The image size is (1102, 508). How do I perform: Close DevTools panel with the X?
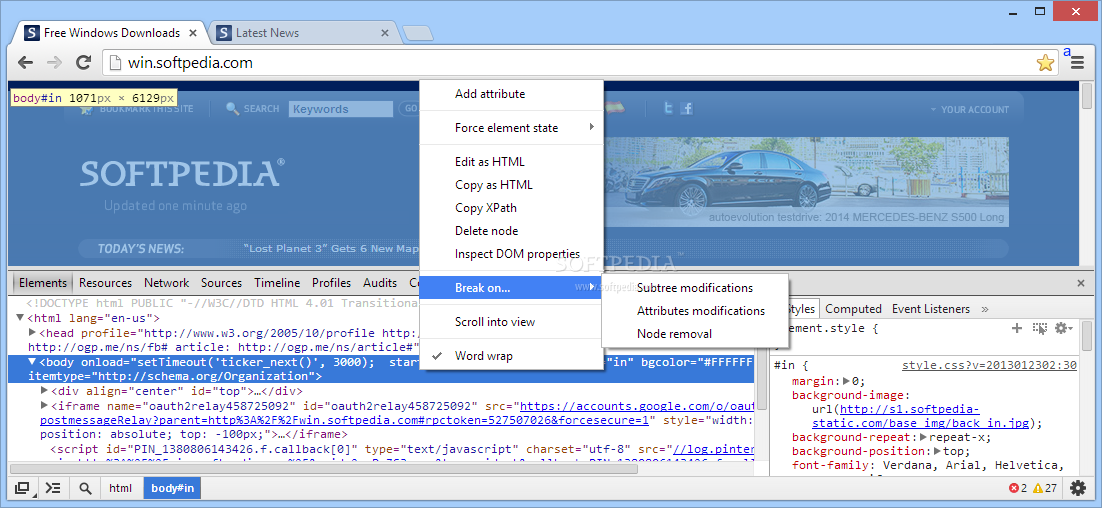tap(1081, 283)
